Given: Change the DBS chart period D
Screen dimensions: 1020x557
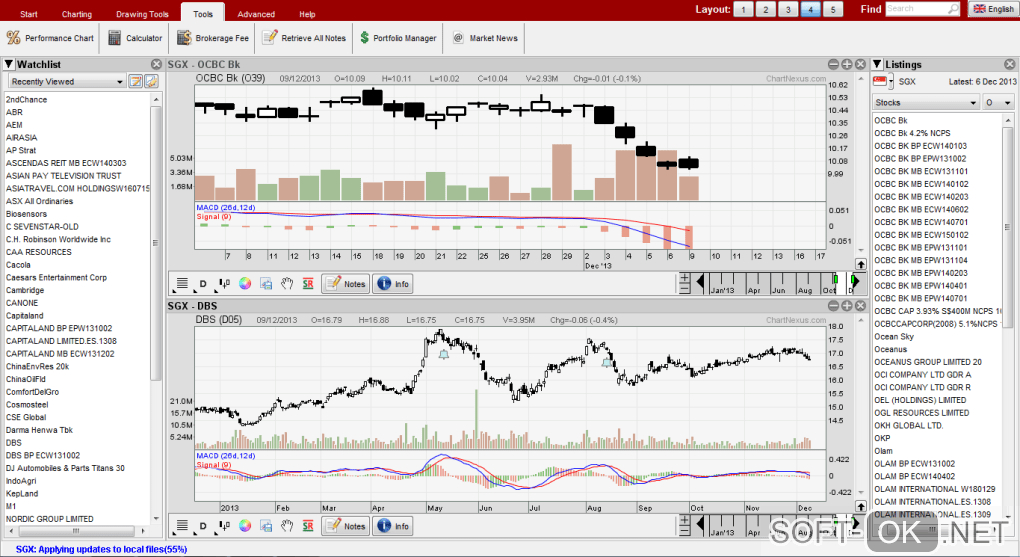Looking at the screenshot, I should tap(203, 526).
